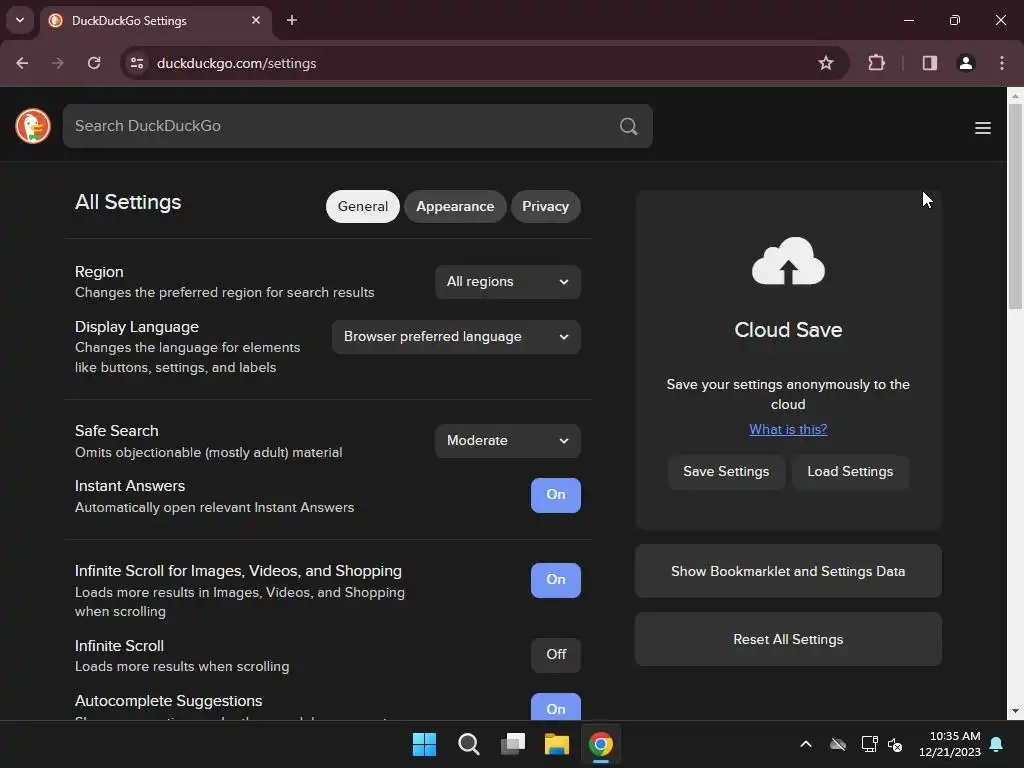This screenshot has height=768, width=1024.
Task: Open the What is this? link
Action: click(x=788, y=429)
